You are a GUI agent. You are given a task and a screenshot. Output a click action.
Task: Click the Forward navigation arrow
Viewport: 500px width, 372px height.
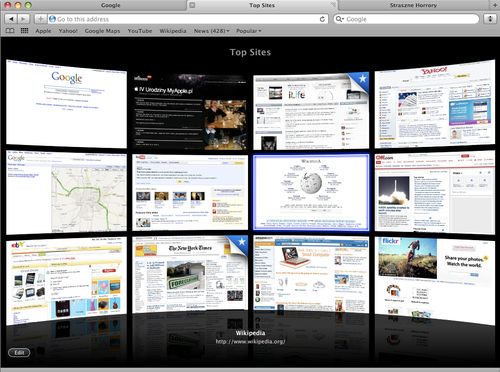click(x=23, y=19)
